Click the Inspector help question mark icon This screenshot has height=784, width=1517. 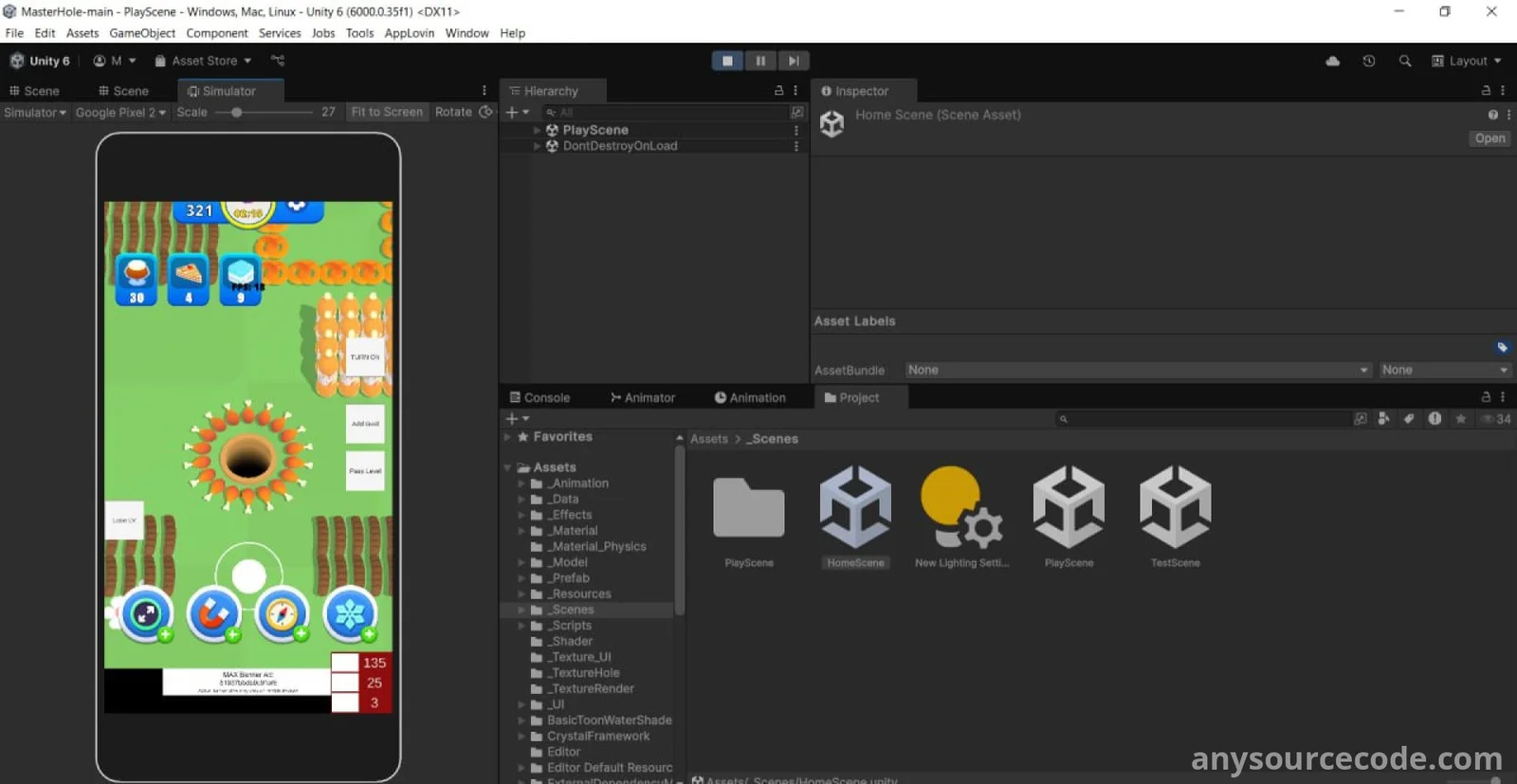[1492, 115]
